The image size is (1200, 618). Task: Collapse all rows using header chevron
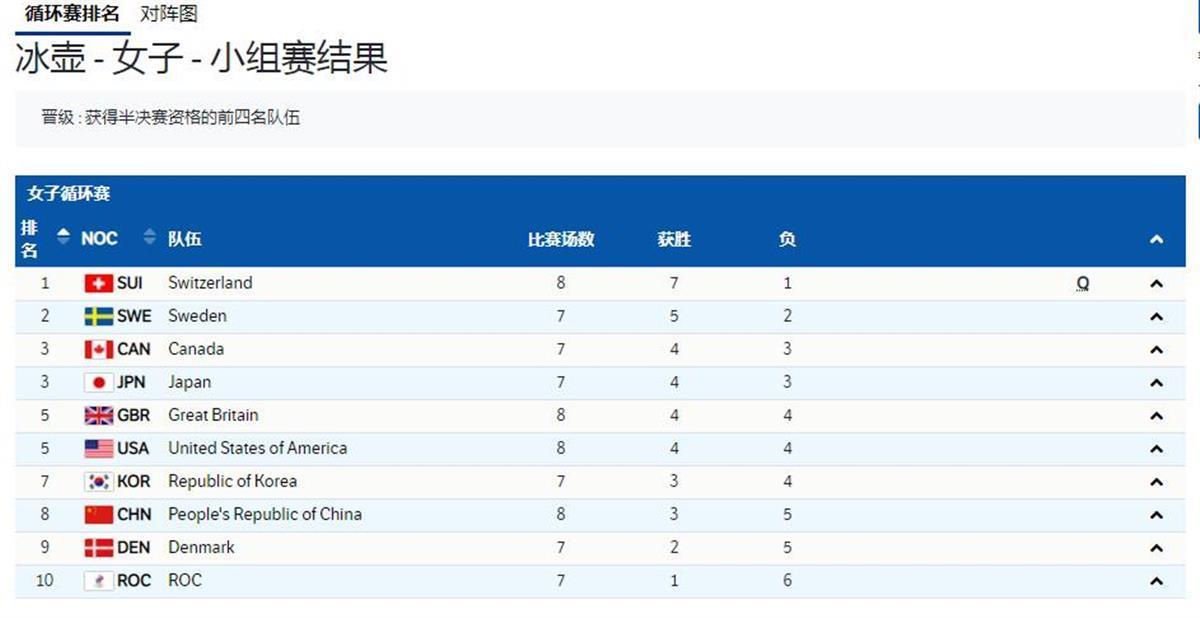coord(1156,239)
